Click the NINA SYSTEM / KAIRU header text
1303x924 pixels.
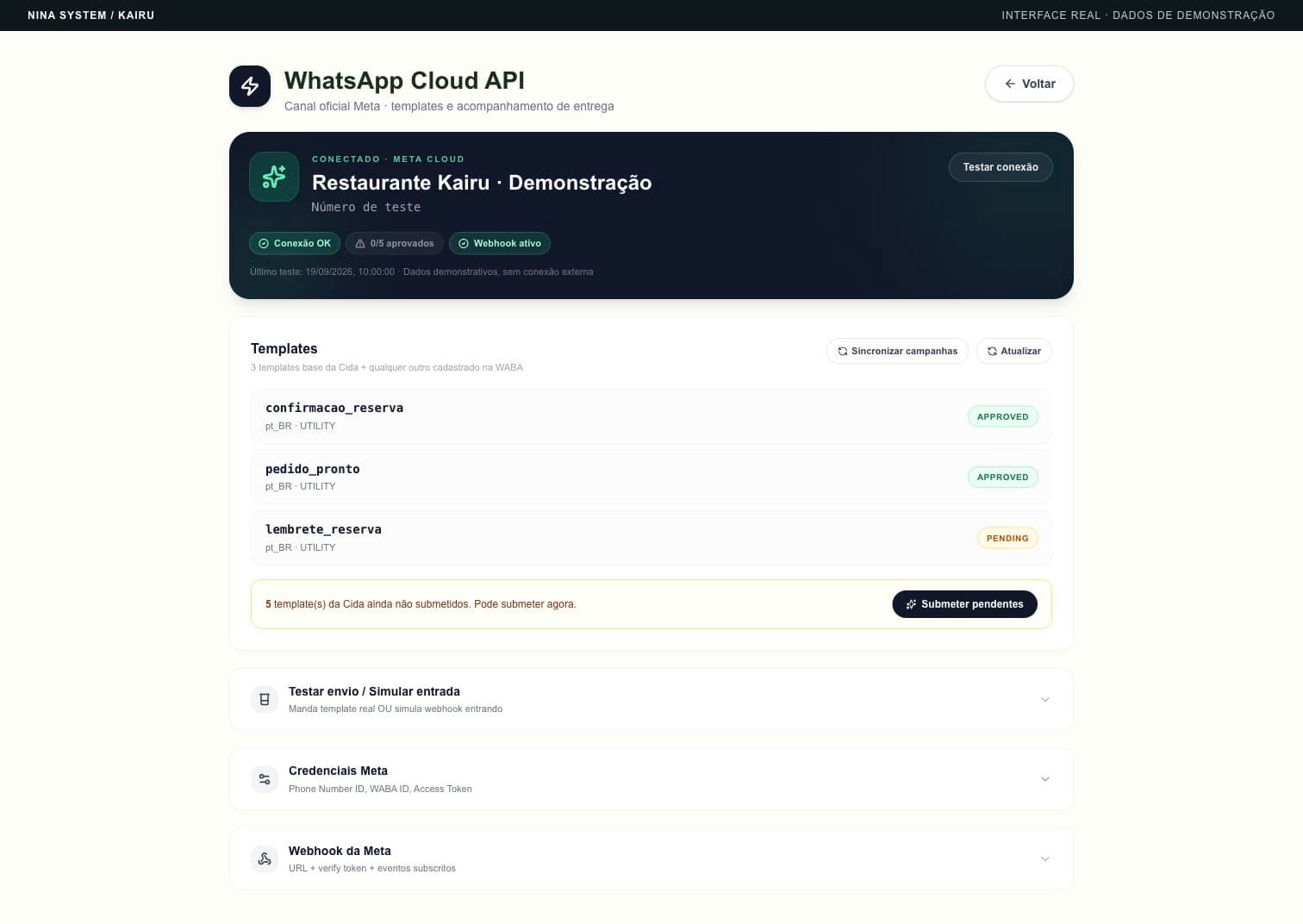tap(91, 16)
